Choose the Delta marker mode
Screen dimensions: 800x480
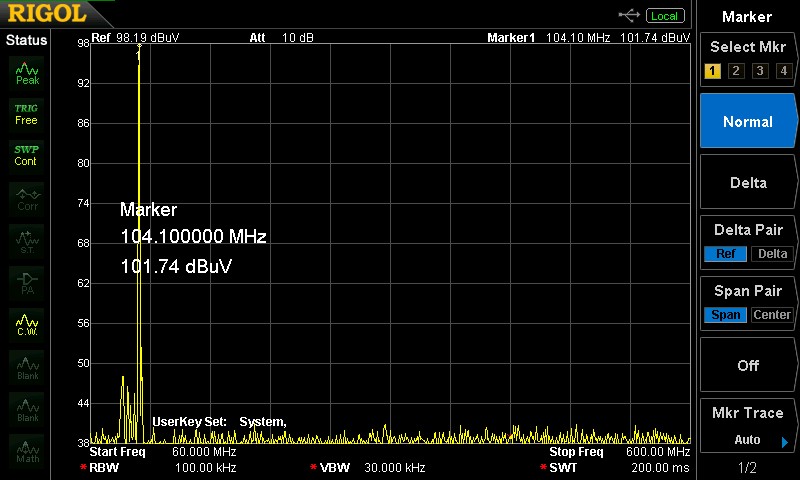pos(748,183)
